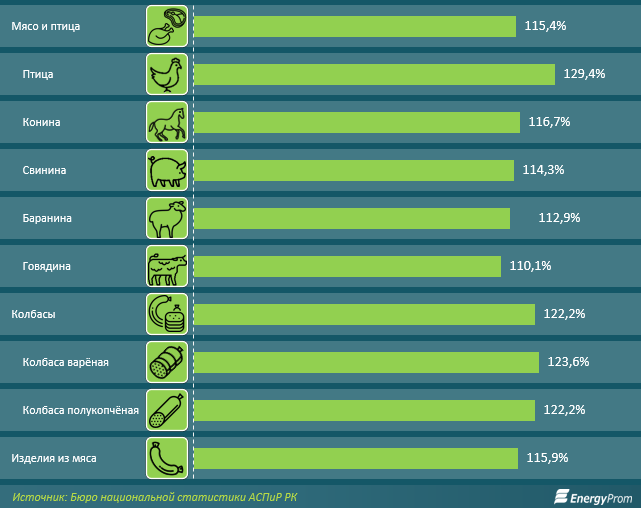Select the pig icon beside Свинина
Viewport: 641px width, 508px height.
(166, 170)
